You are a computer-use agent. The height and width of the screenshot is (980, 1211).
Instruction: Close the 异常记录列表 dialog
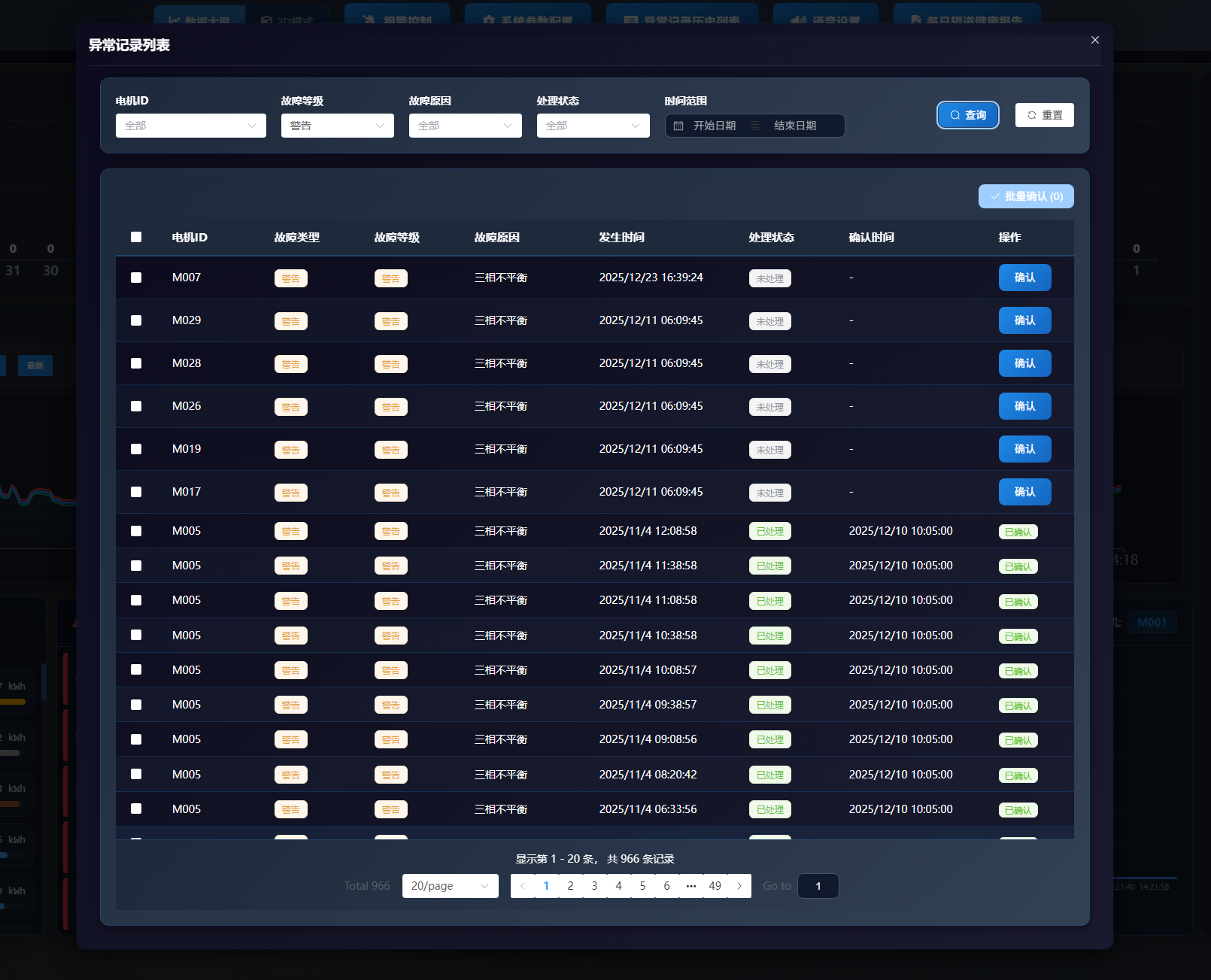[x=1094, y=40]
